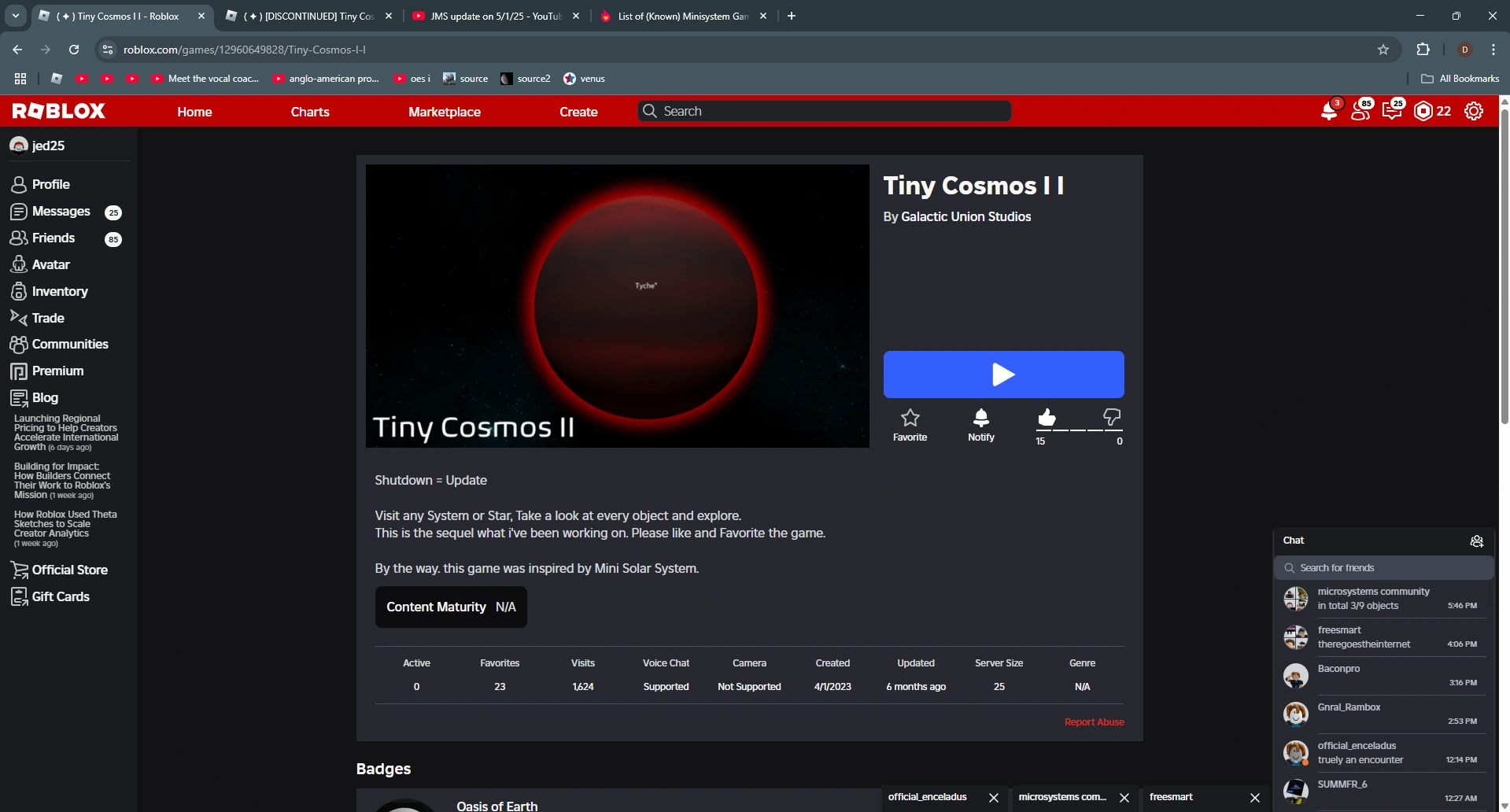
Task: Click the Official Store icon in the sidebar
Action: tap(18, 569)
